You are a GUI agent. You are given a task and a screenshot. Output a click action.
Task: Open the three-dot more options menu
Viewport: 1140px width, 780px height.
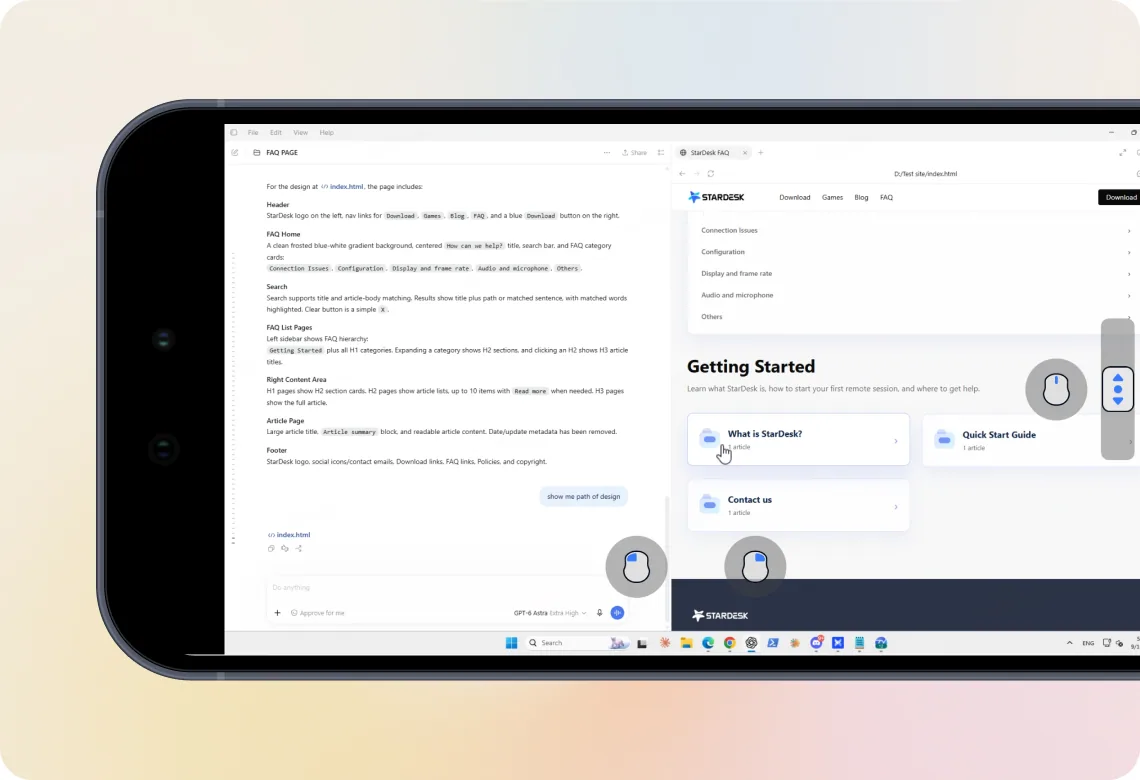tap(607, 153)
